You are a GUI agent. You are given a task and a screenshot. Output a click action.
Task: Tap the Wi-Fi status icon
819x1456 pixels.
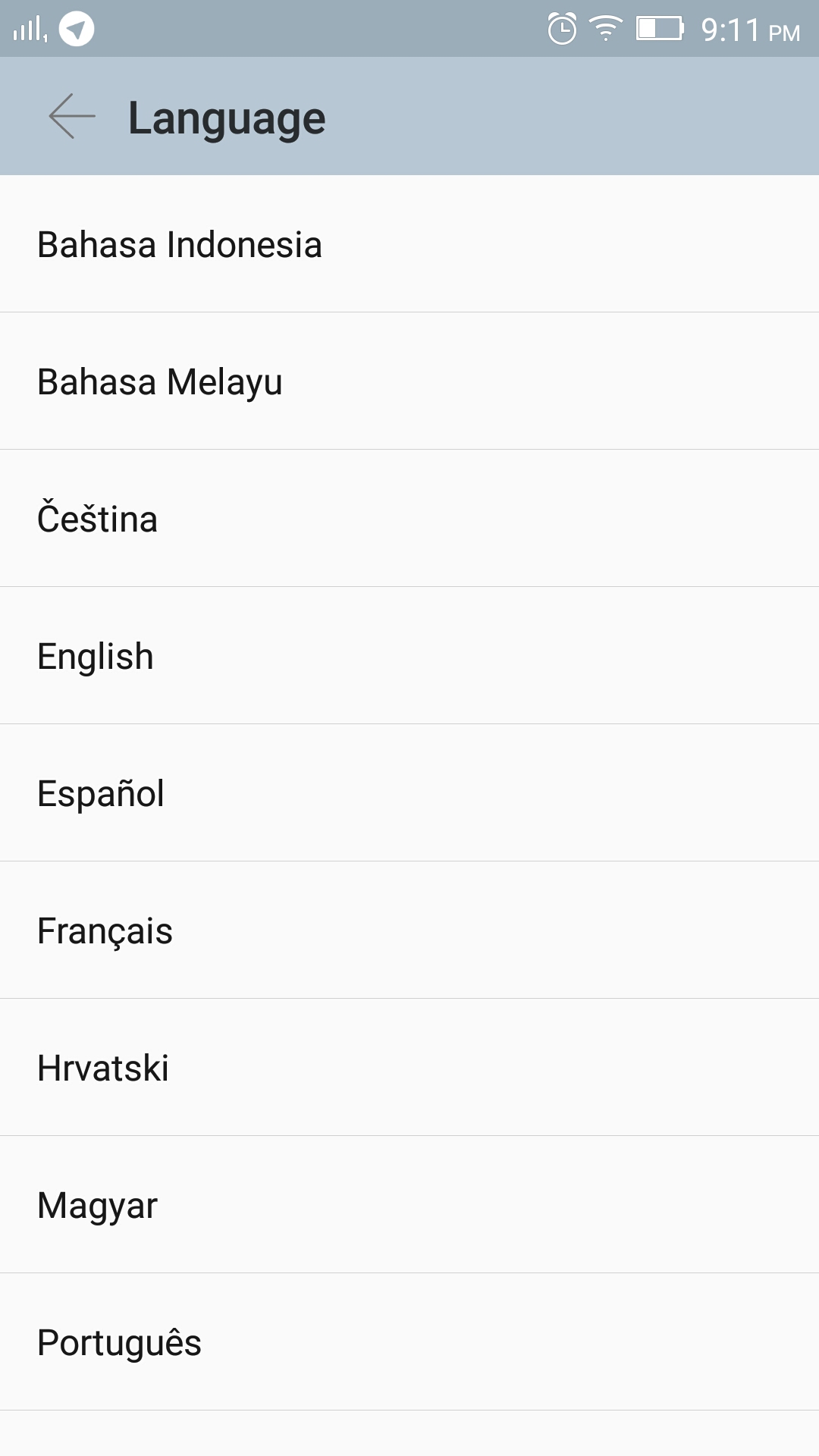click(x=605, y=30)
